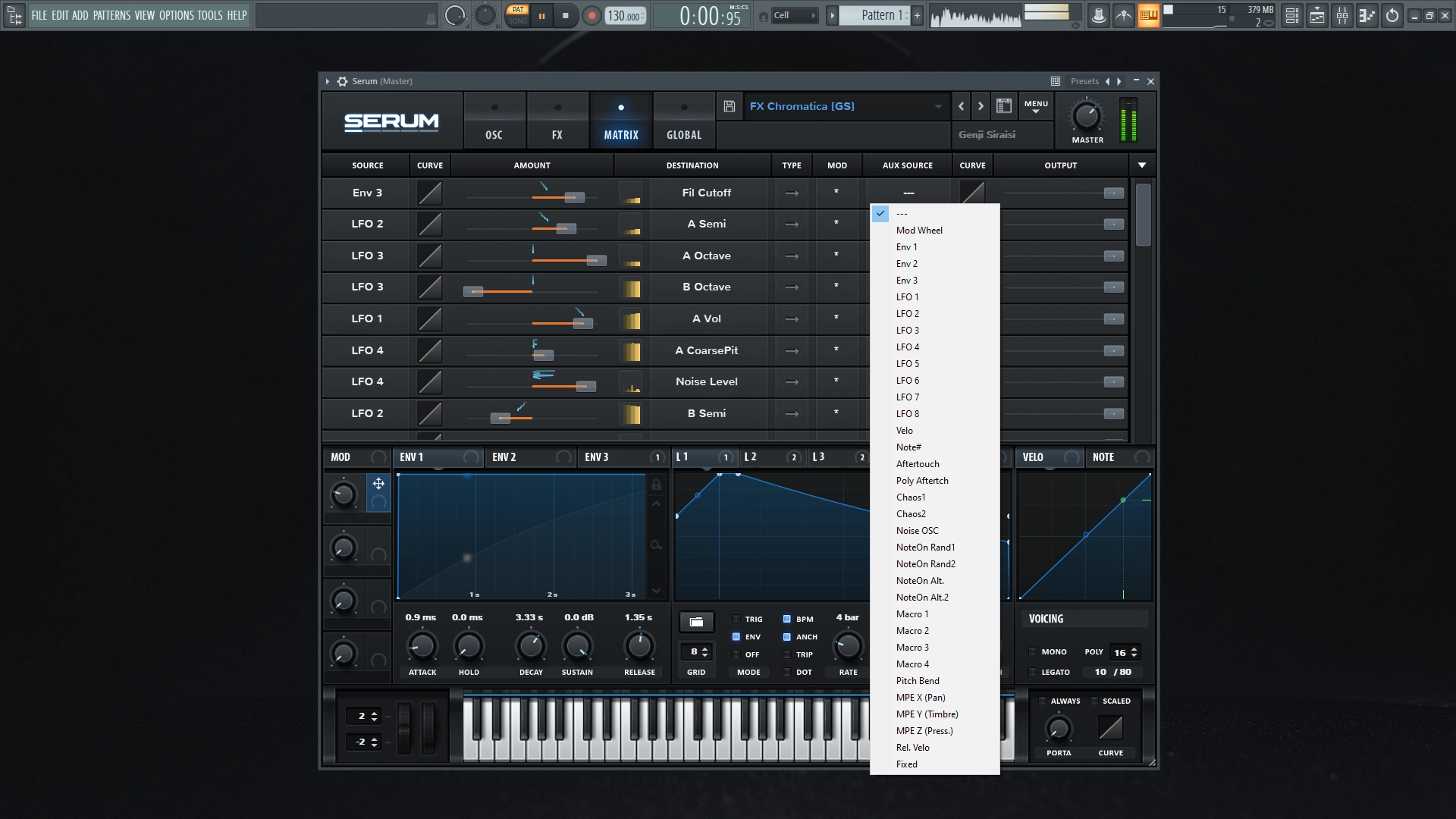Click the POLY voice count stepper
Image resolution: width=1456 pixels, height=819 pixels.
pos(1125,652)
